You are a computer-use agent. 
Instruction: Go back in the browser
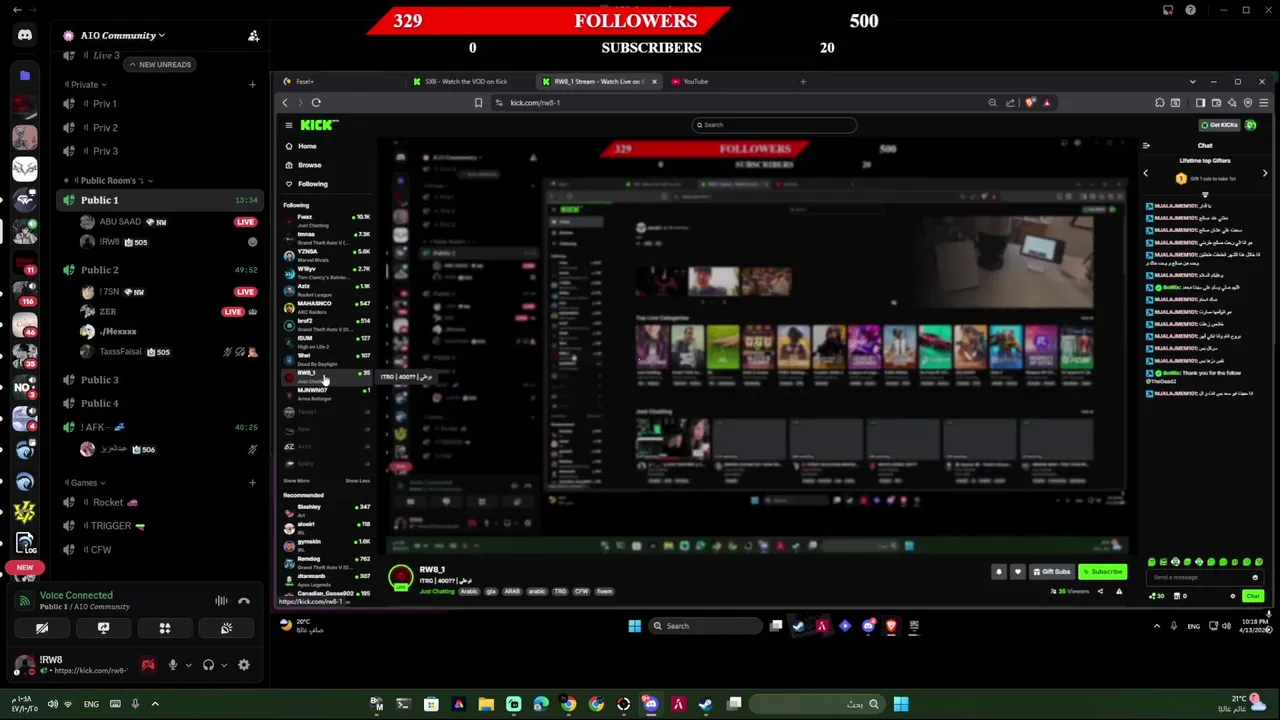pos(285,102)
